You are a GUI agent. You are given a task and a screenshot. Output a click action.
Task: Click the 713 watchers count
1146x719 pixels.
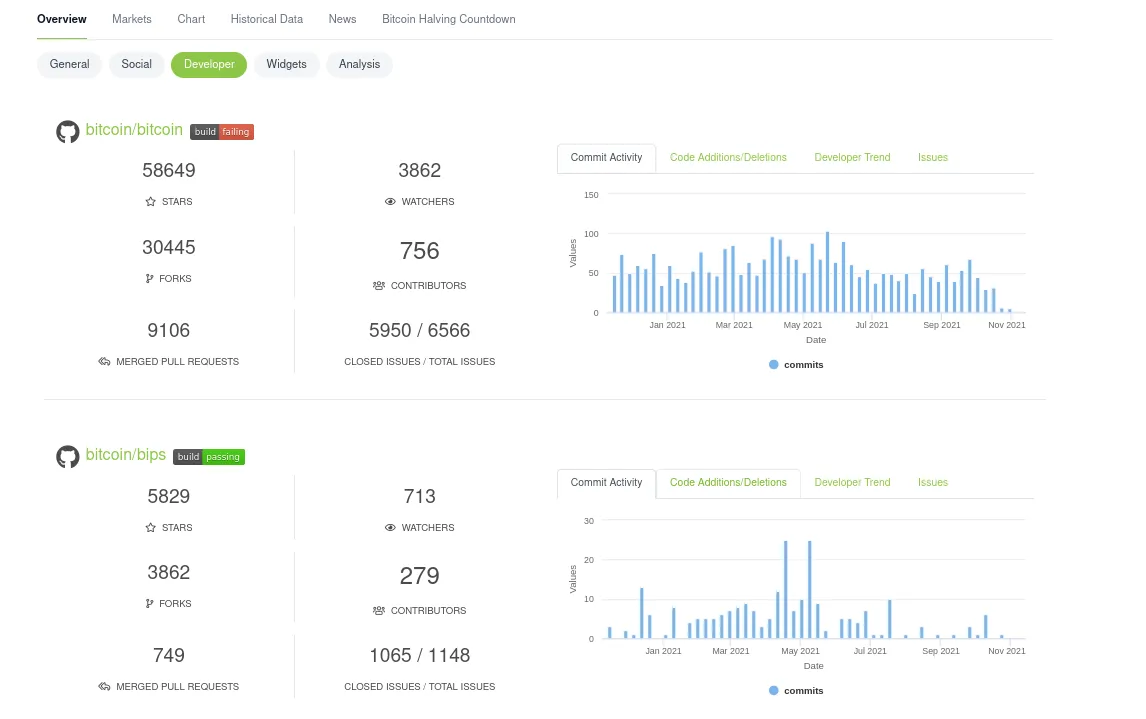[x=420, y=496]
